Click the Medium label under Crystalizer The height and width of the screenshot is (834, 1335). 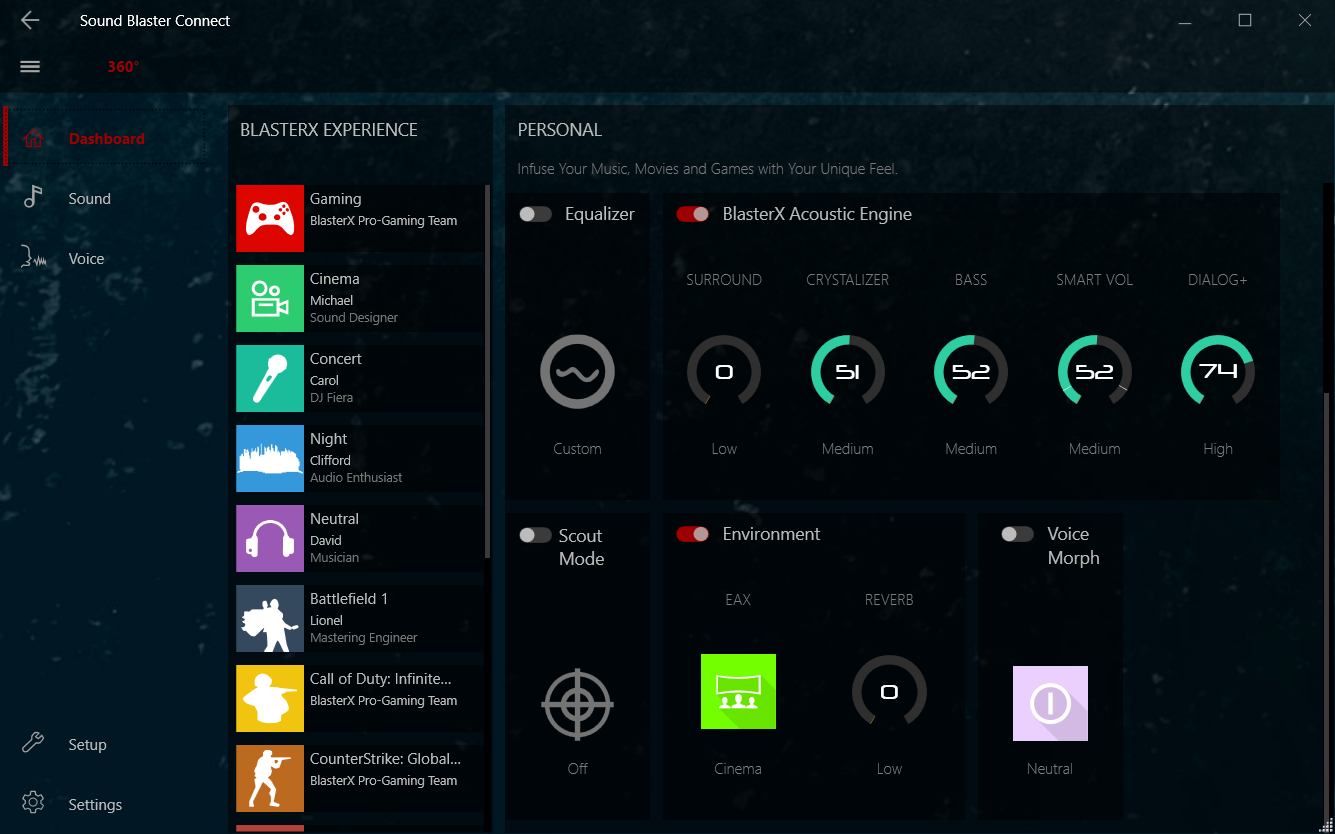click(848, 449)
